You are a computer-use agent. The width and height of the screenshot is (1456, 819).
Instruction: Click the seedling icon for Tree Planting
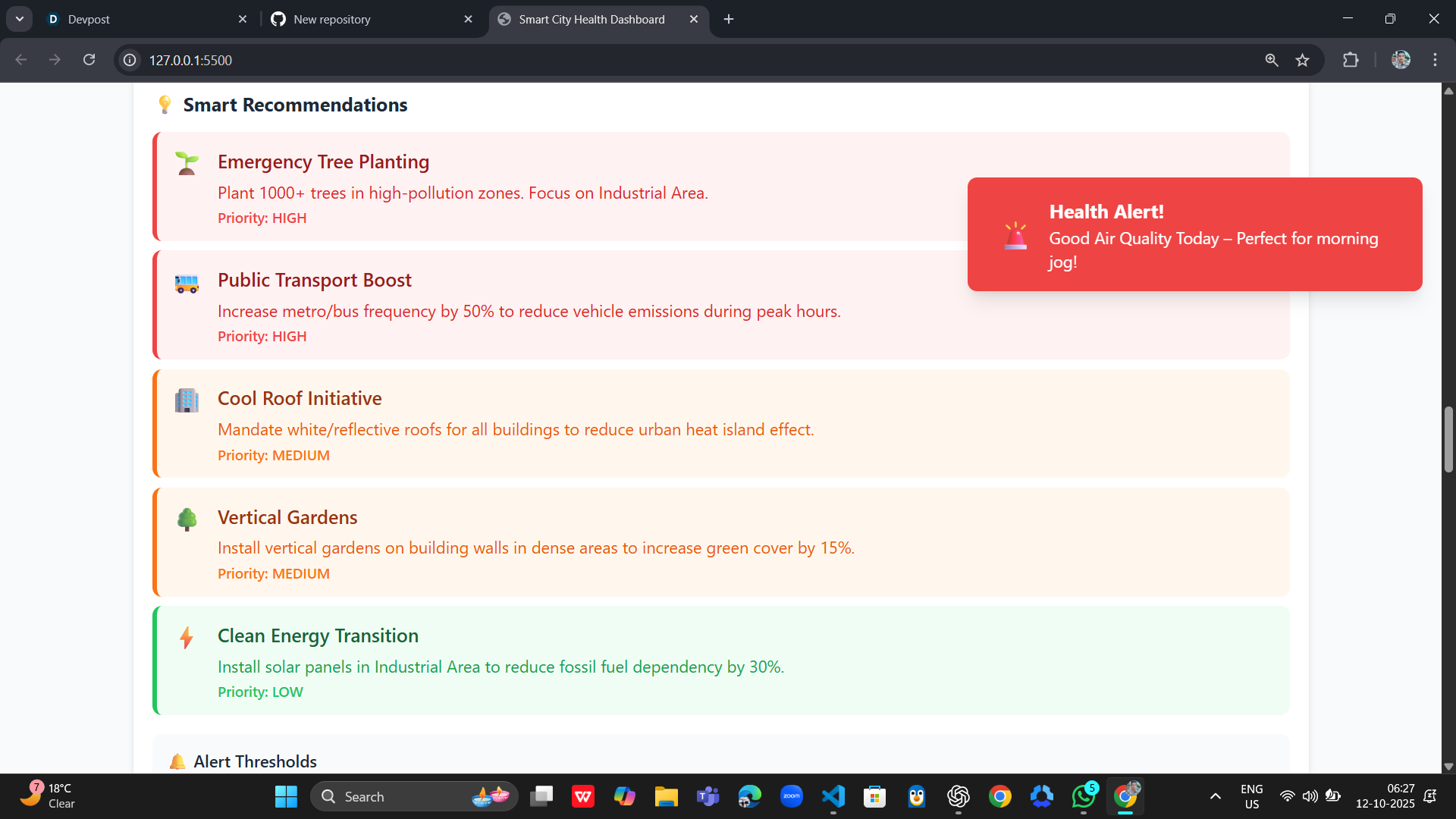pyautogui.click(x=187, y=163)
